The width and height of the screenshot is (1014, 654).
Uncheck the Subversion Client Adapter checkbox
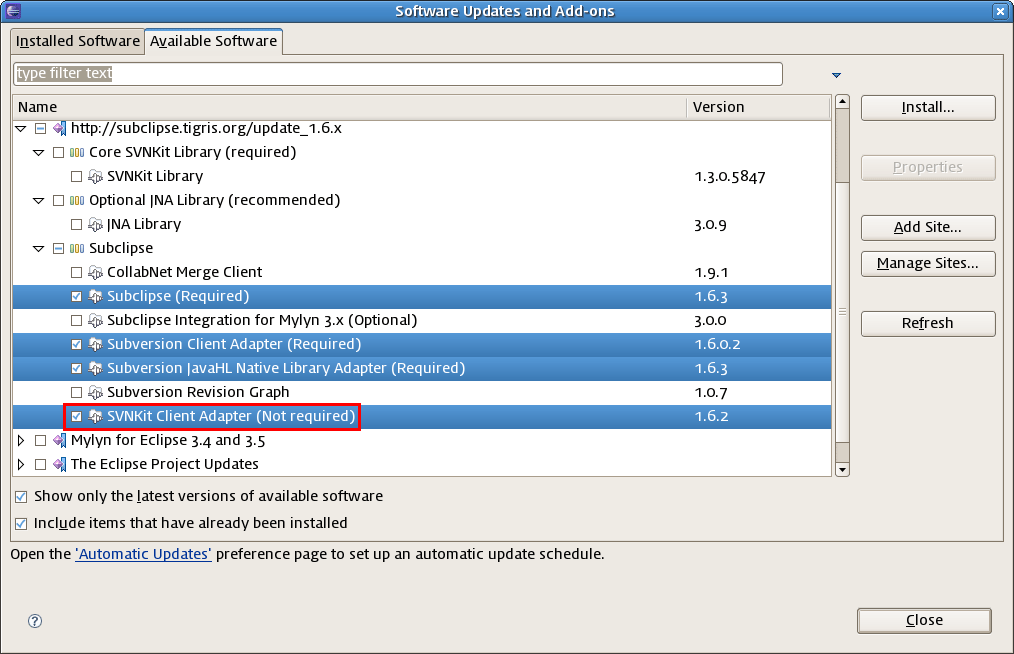click(x=76, y=344)
